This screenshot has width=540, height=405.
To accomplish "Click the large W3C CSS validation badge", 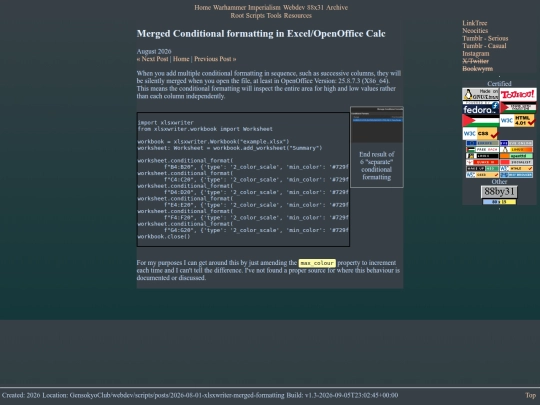I will pyautogui.click(x=481, y=133).
